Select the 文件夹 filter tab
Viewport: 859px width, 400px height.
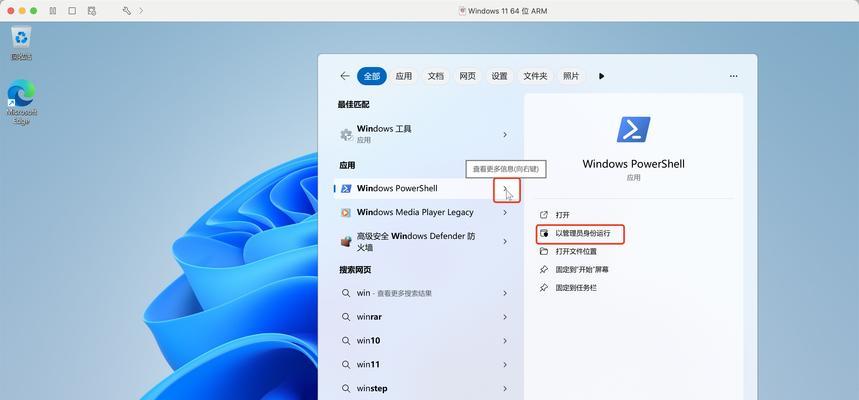(x=535, y=76)
